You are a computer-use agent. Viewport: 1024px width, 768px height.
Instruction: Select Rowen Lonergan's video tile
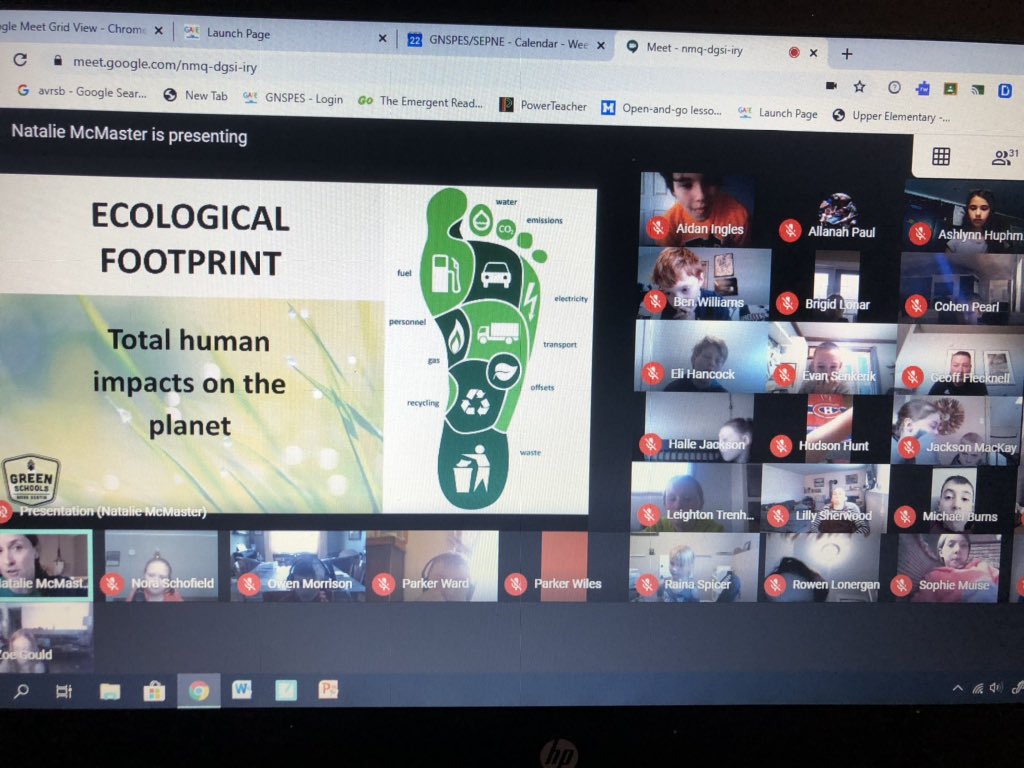click(x=823, y=568)
